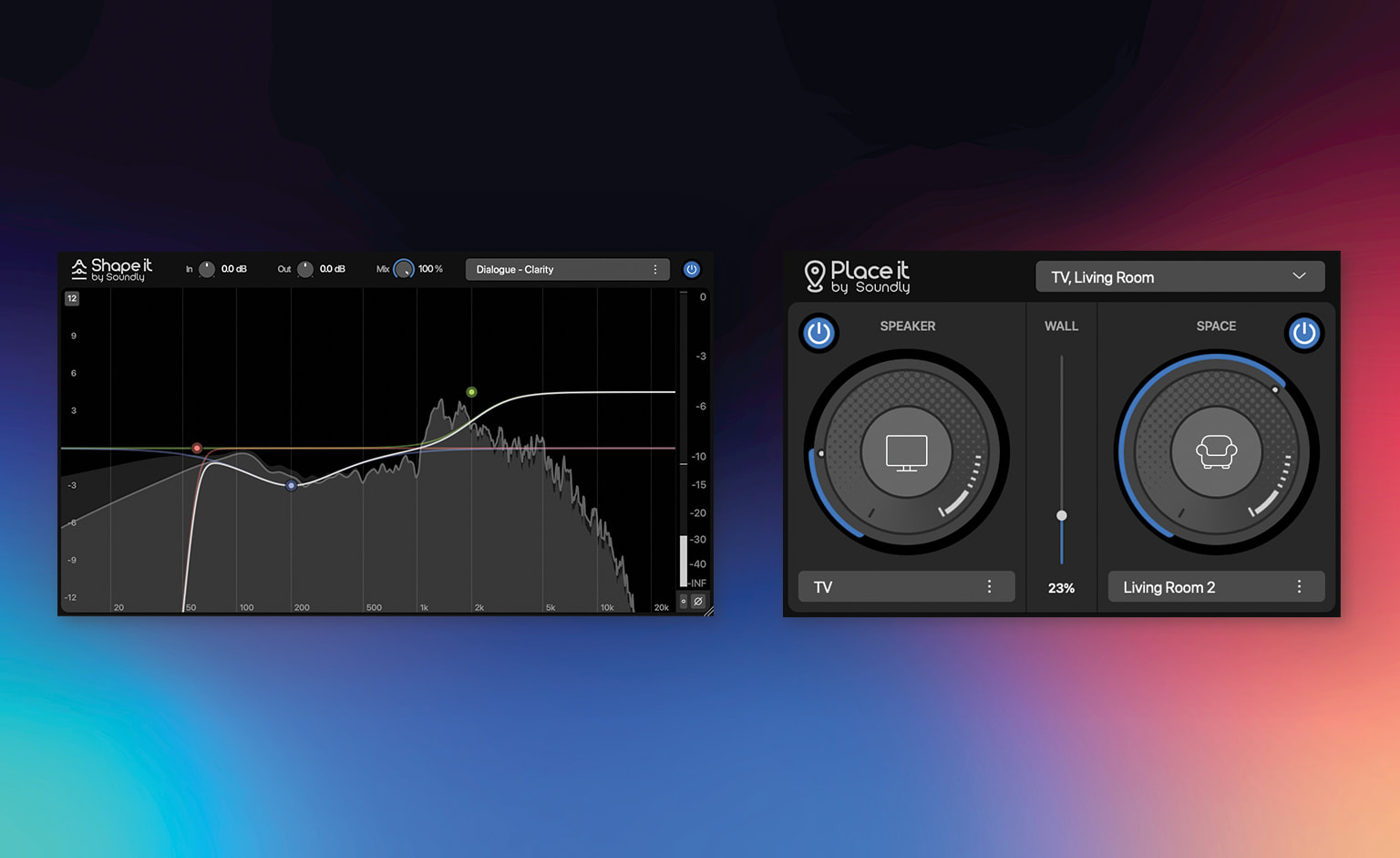Toggle the Place it SPACE power button
The image size is (1400, 858).
coord(1304,333)
